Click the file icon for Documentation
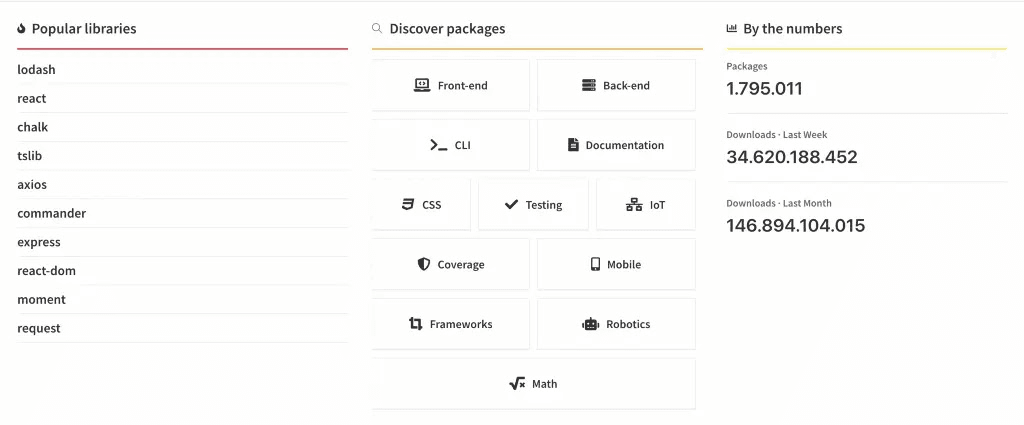Screen dimensions: 1024x425 (x=573, y=145)
